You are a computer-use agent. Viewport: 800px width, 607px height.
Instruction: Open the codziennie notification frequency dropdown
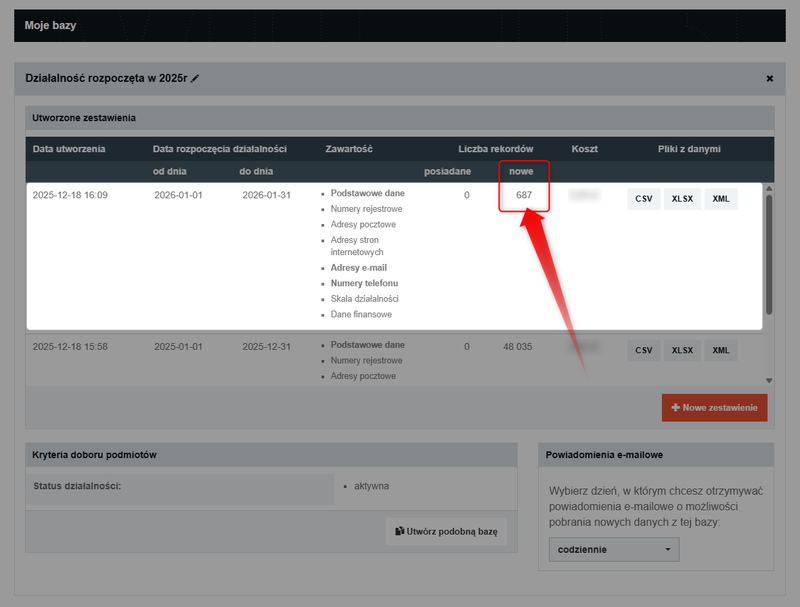(613, 549)
